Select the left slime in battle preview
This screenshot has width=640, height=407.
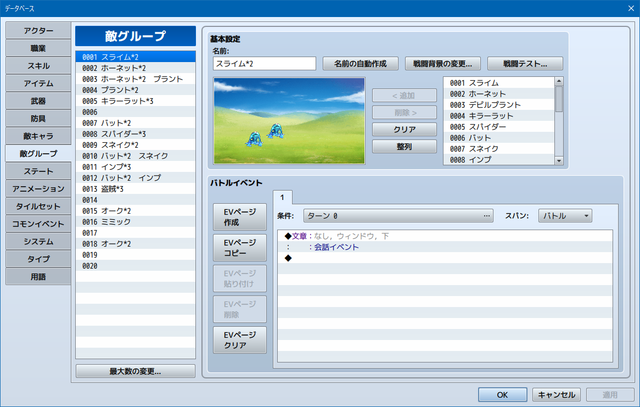click(x=254, y=139)
